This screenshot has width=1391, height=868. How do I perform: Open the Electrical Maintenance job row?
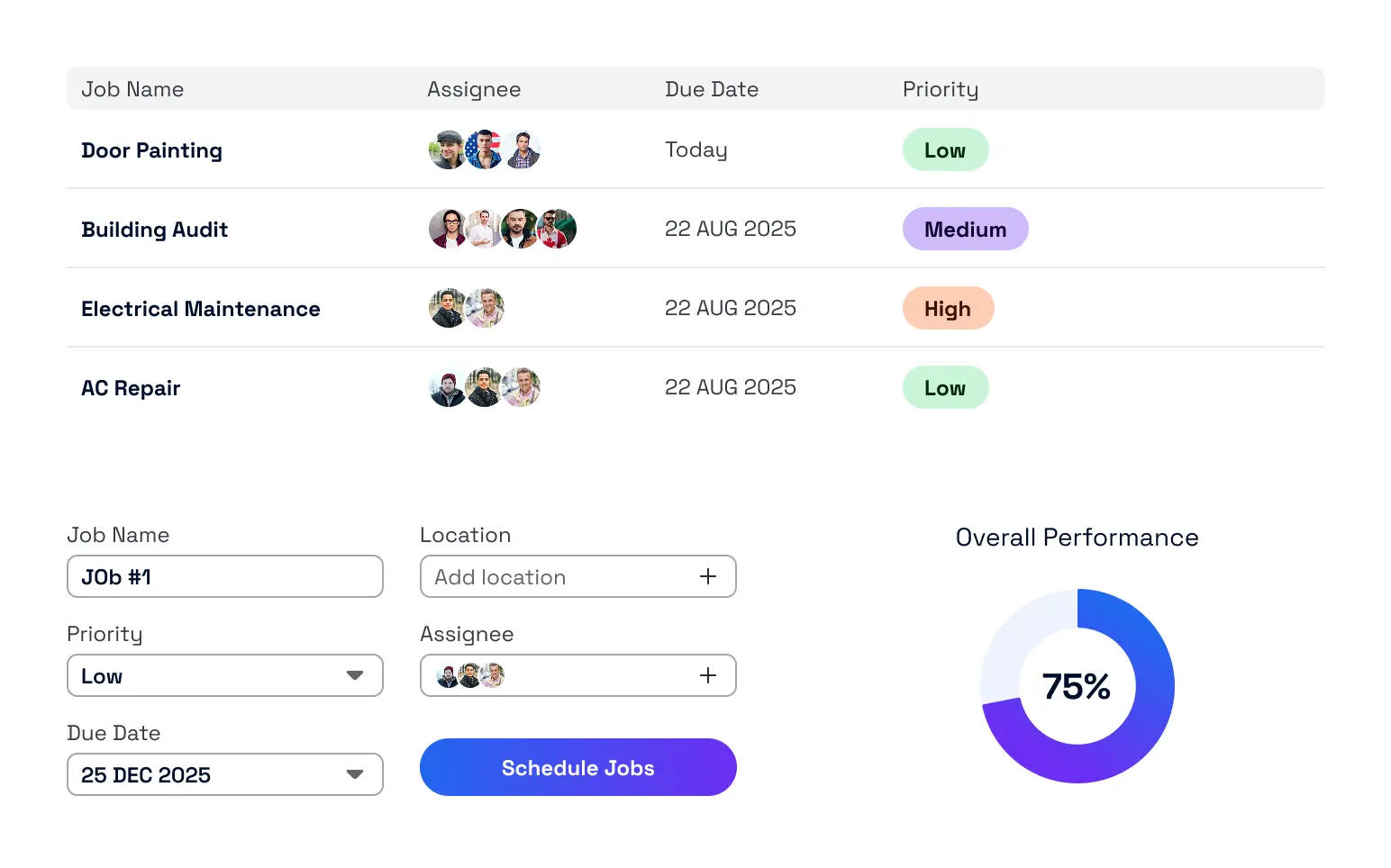[200, 309]
